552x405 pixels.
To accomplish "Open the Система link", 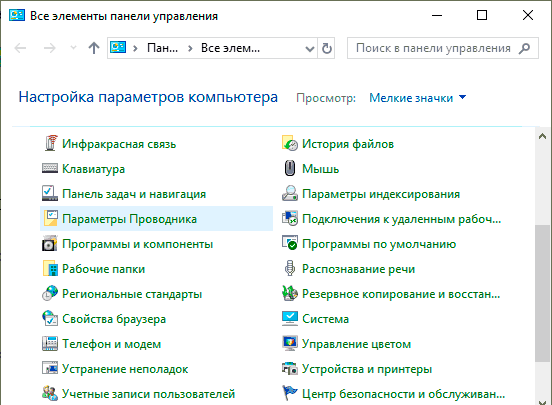I will (325, 319).
